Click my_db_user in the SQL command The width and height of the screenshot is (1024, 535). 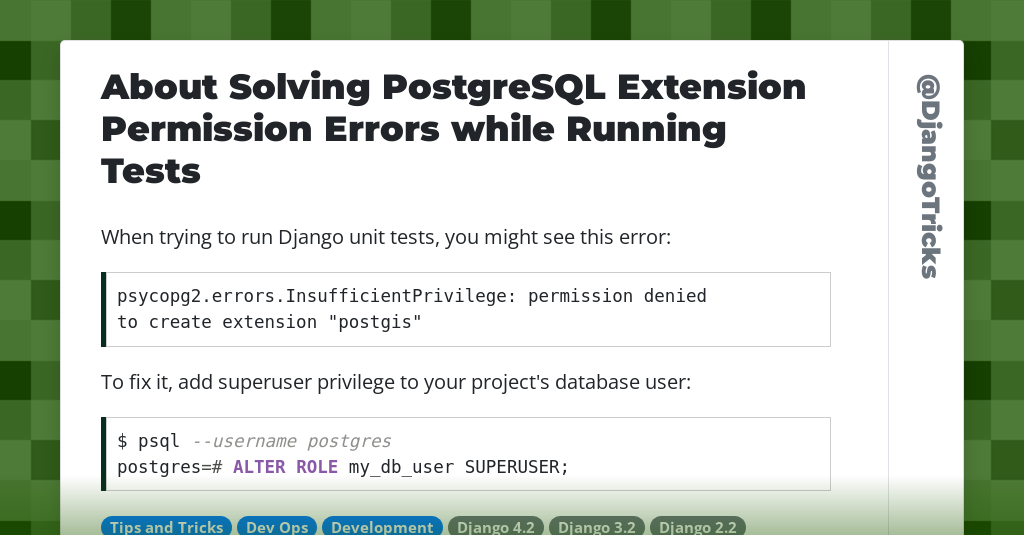pyautogui.click(x=401, y=467)
